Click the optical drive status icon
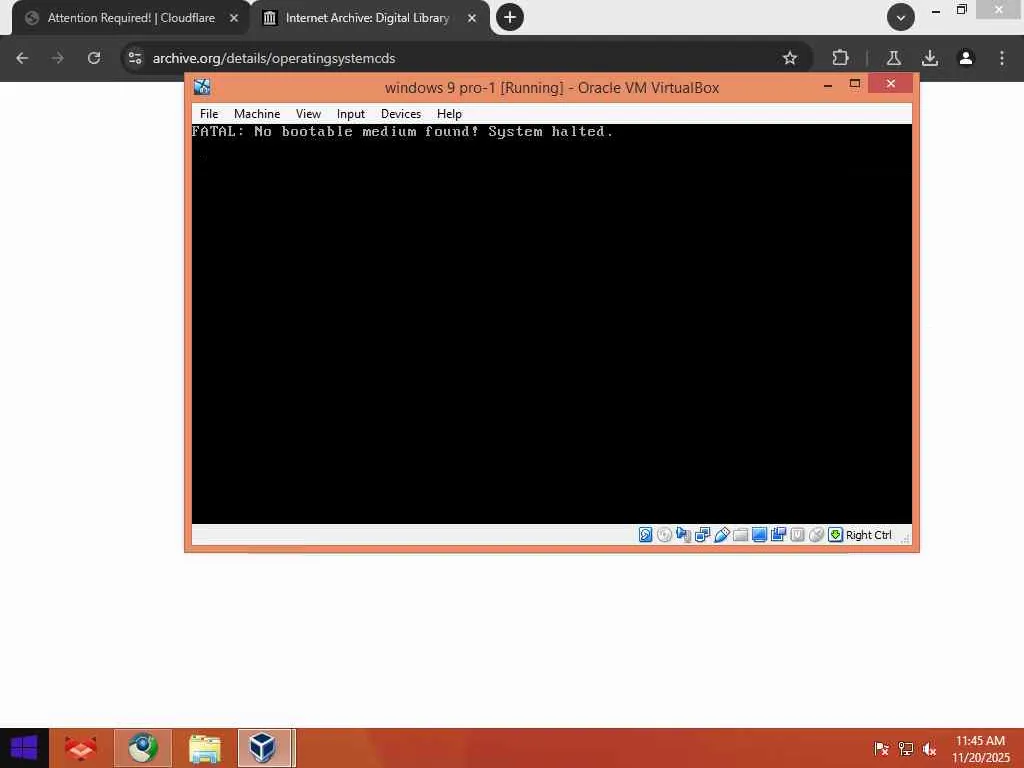Viewport: 1024px width, 768px height. 664,535
